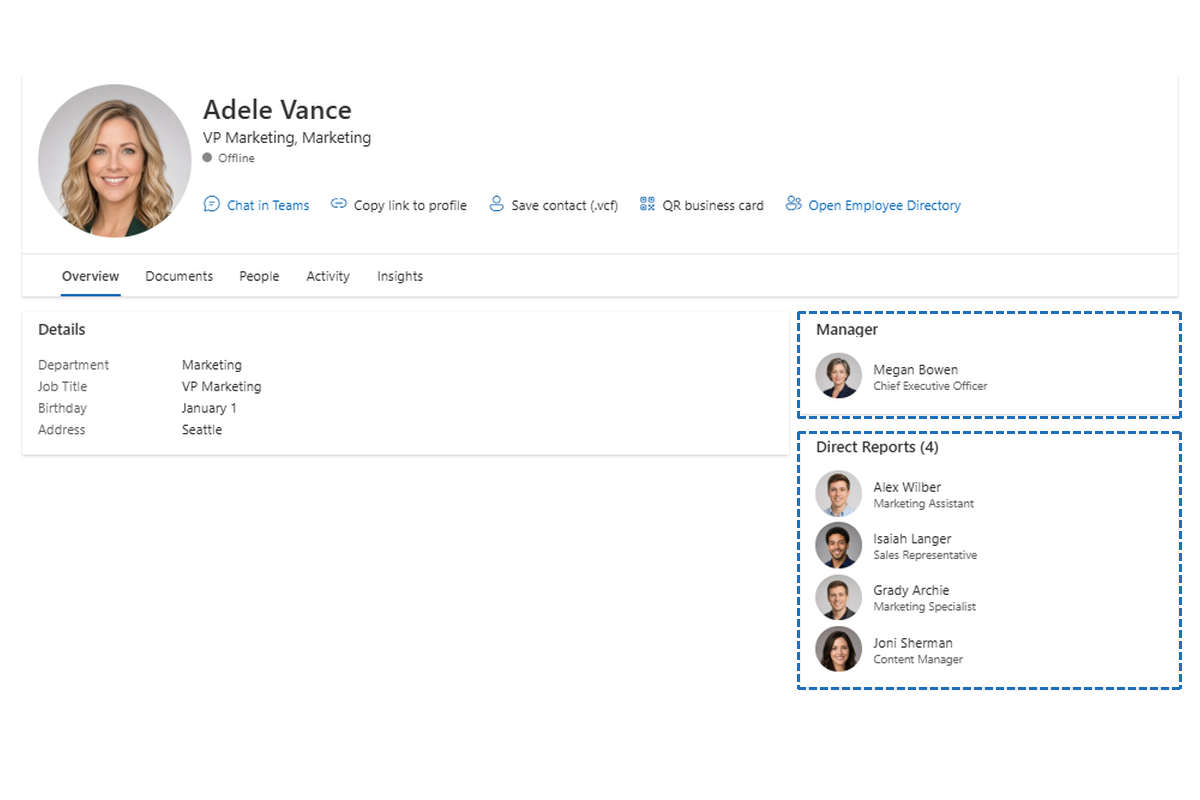Open manager Megan Bowen's name
The height and width of the screenshot is (800, 1200).
[x=915, y=369]
